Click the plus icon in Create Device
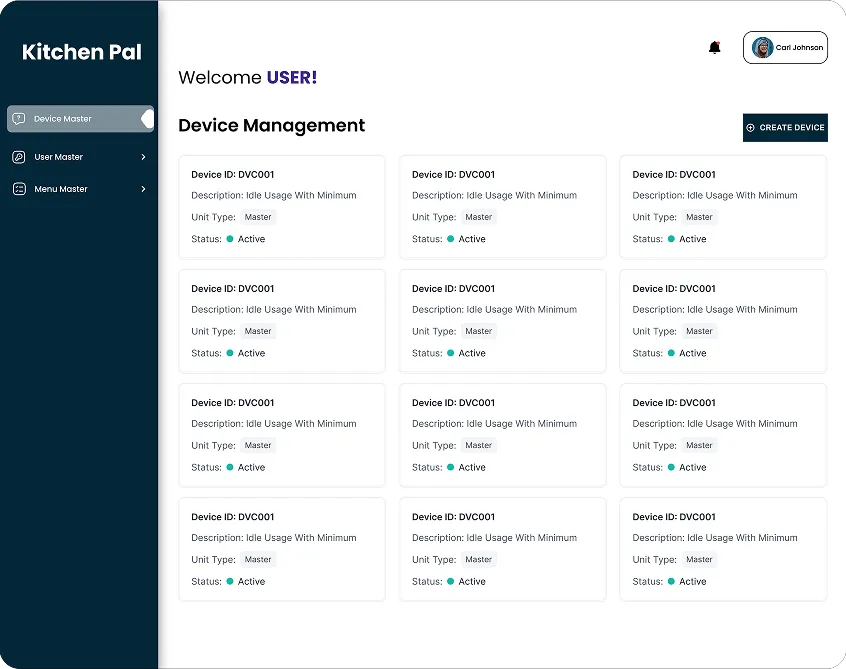 point(751,128)
